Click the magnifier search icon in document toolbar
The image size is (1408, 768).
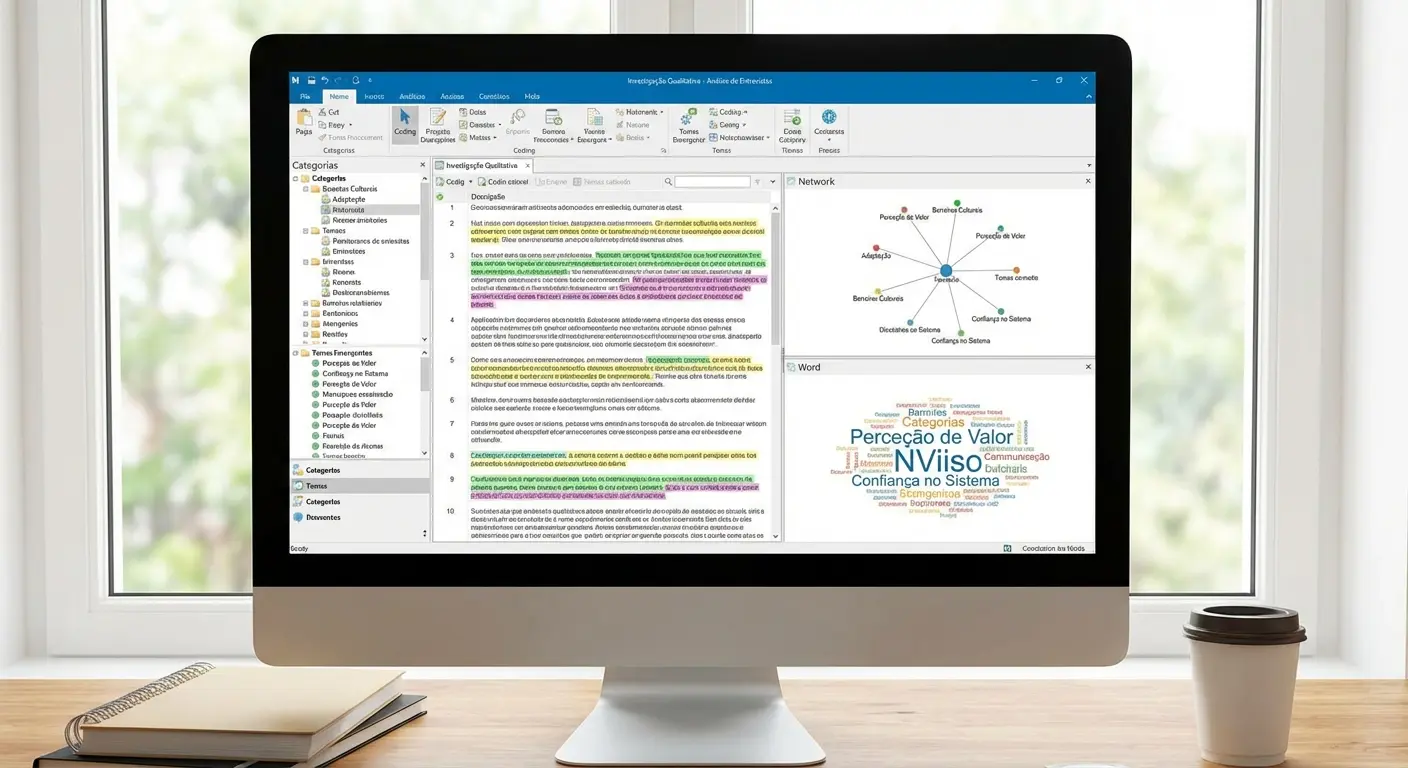pos(668,182)
